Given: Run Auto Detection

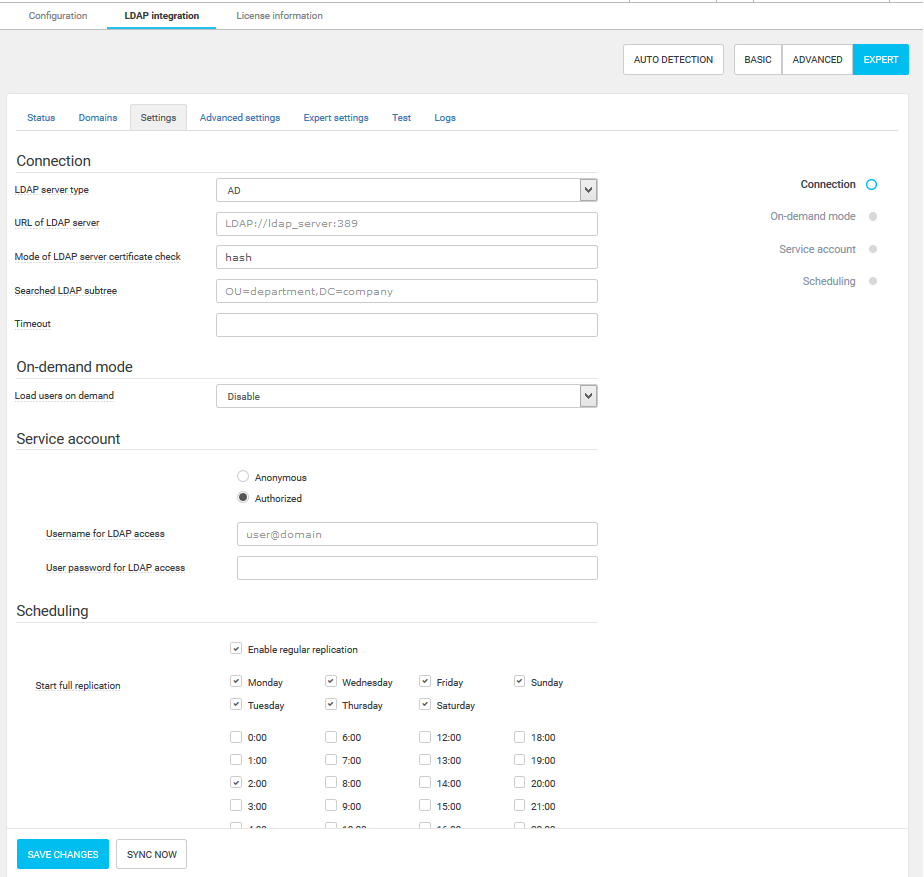Looking at the screenshot, I should click(673, 59).
